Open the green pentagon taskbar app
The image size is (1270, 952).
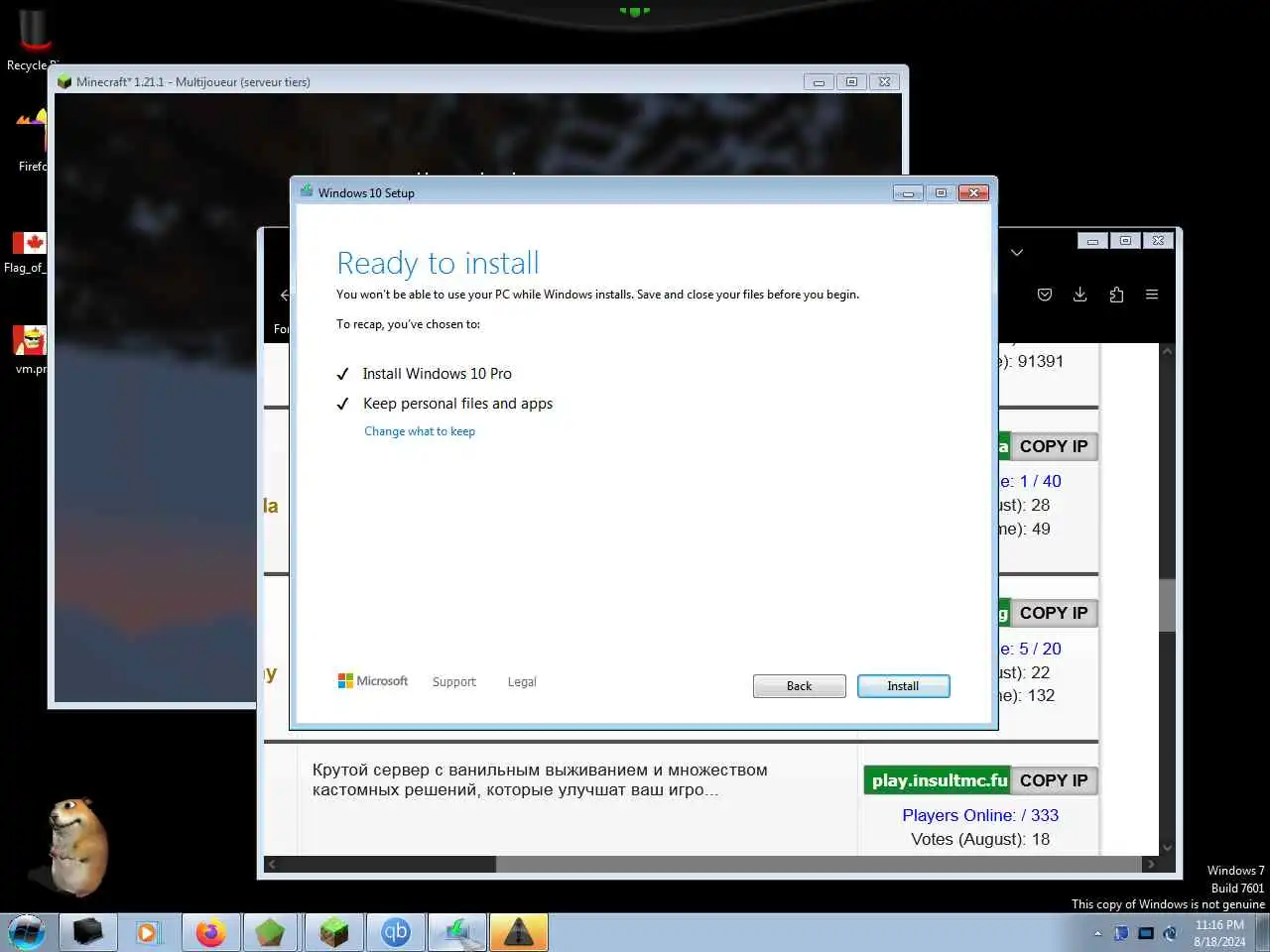click(x=271, y=933)
